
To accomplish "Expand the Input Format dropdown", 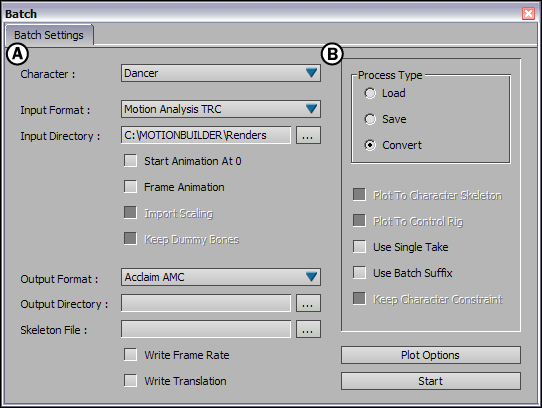I will [221, 109].
